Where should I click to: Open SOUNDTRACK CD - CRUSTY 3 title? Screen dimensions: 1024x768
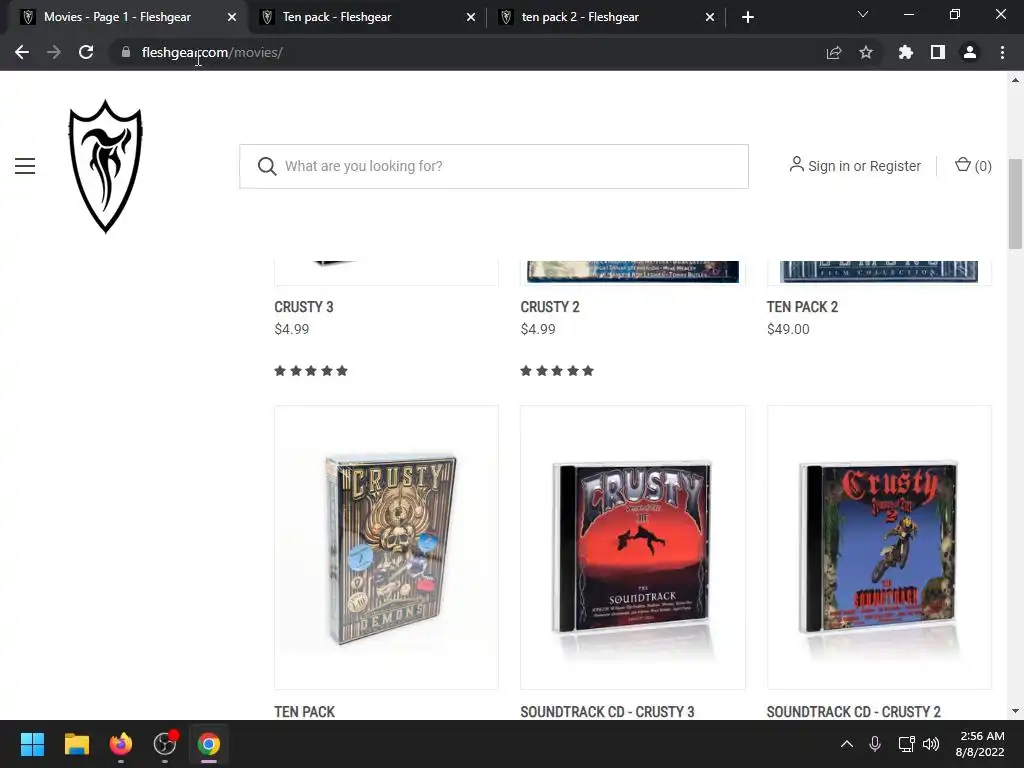[607, 712]
